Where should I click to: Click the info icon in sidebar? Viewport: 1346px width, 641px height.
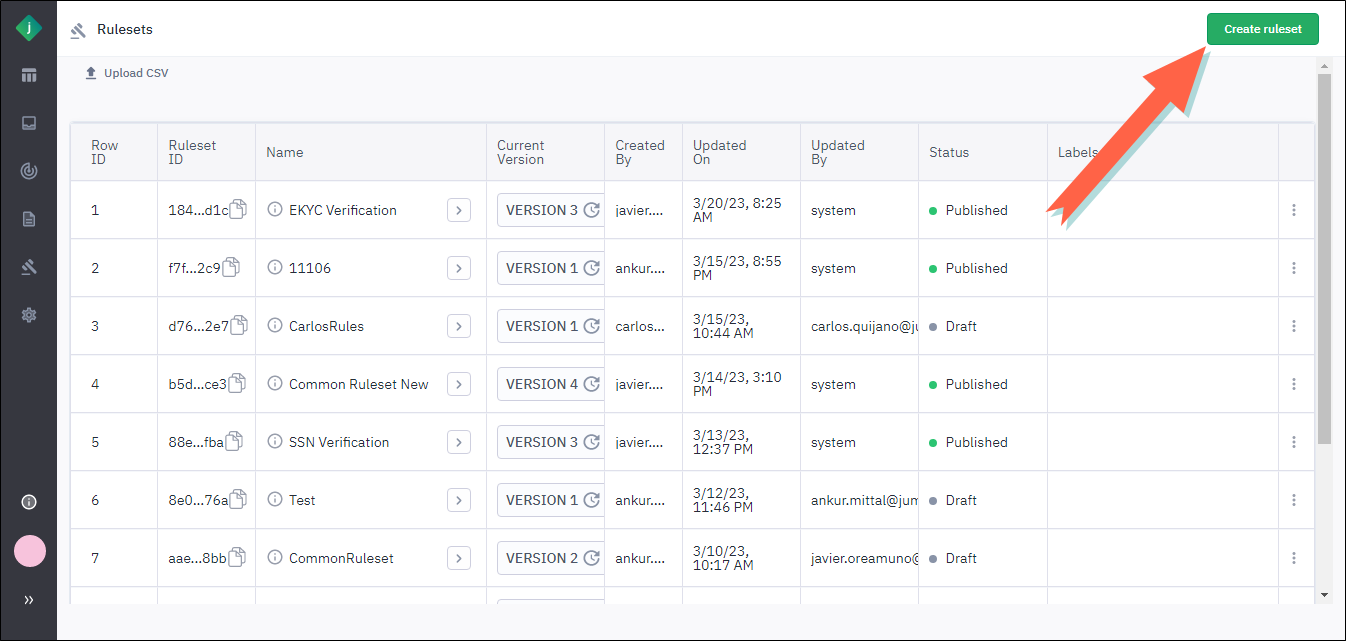pyautogui.click(x=29, y=502)
